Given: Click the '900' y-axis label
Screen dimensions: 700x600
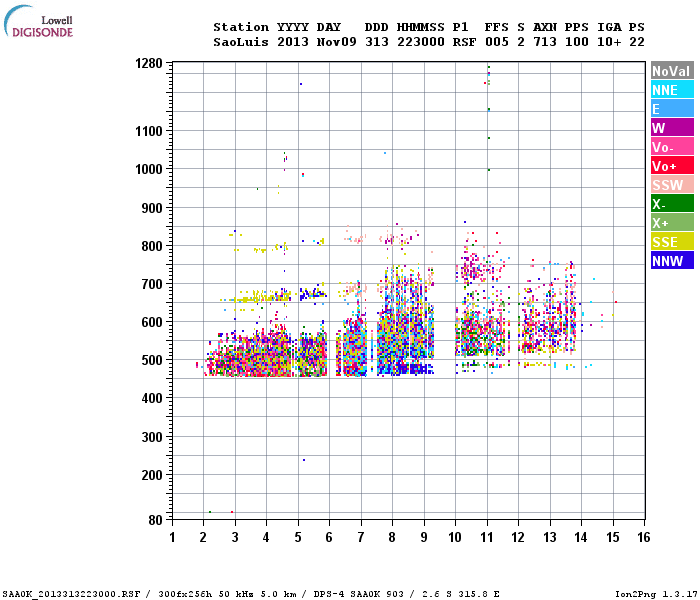Looking at the screenshot, I should [x=152, y=208].
